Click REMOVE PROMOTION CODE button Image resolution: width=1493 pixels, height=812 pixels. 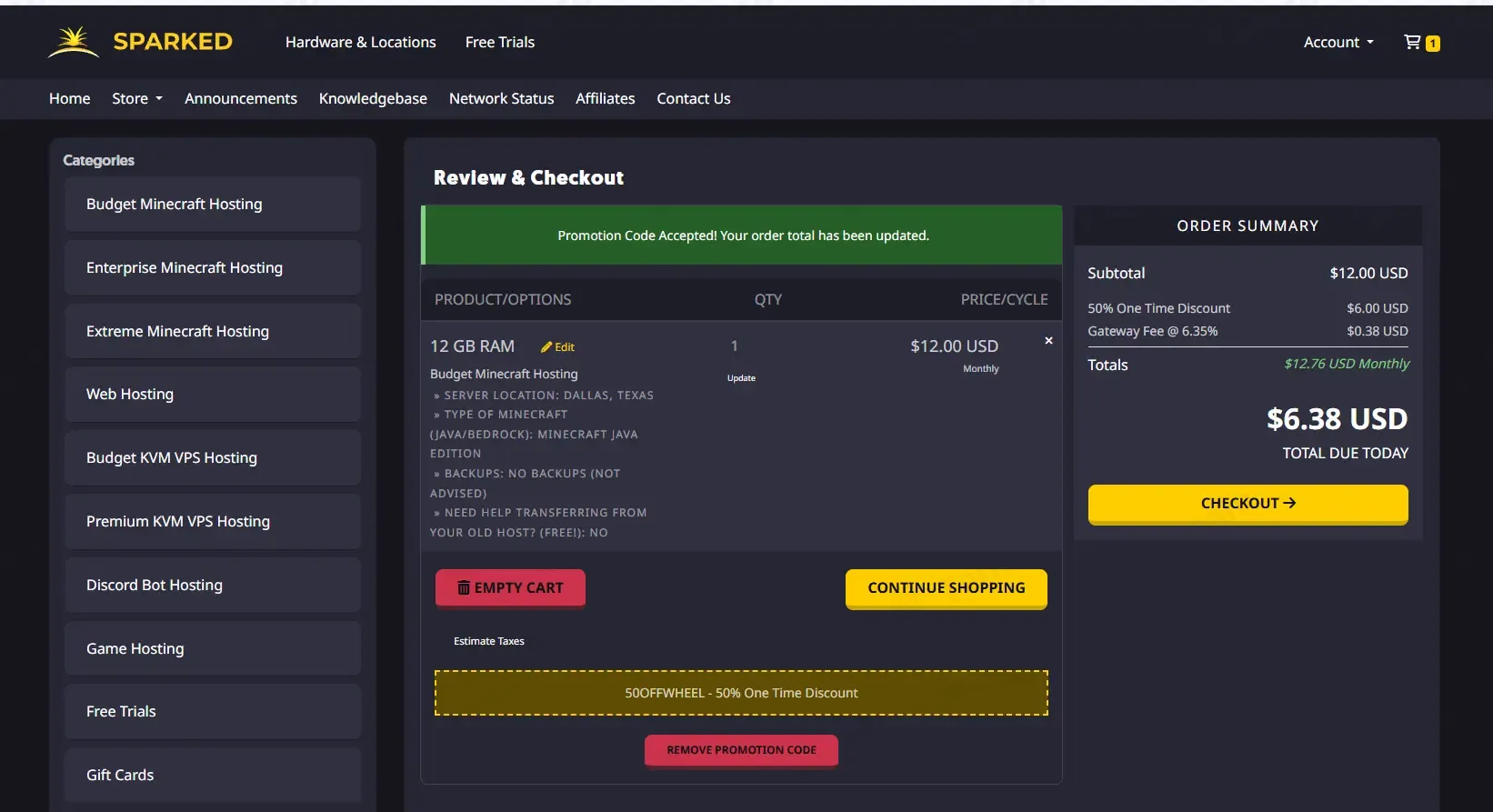pos(741,750)
